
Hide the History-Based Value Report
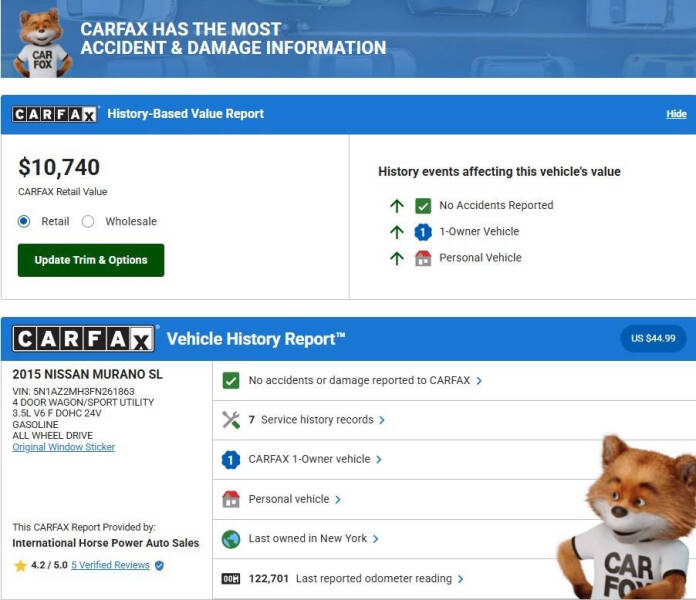pos(676,114)
